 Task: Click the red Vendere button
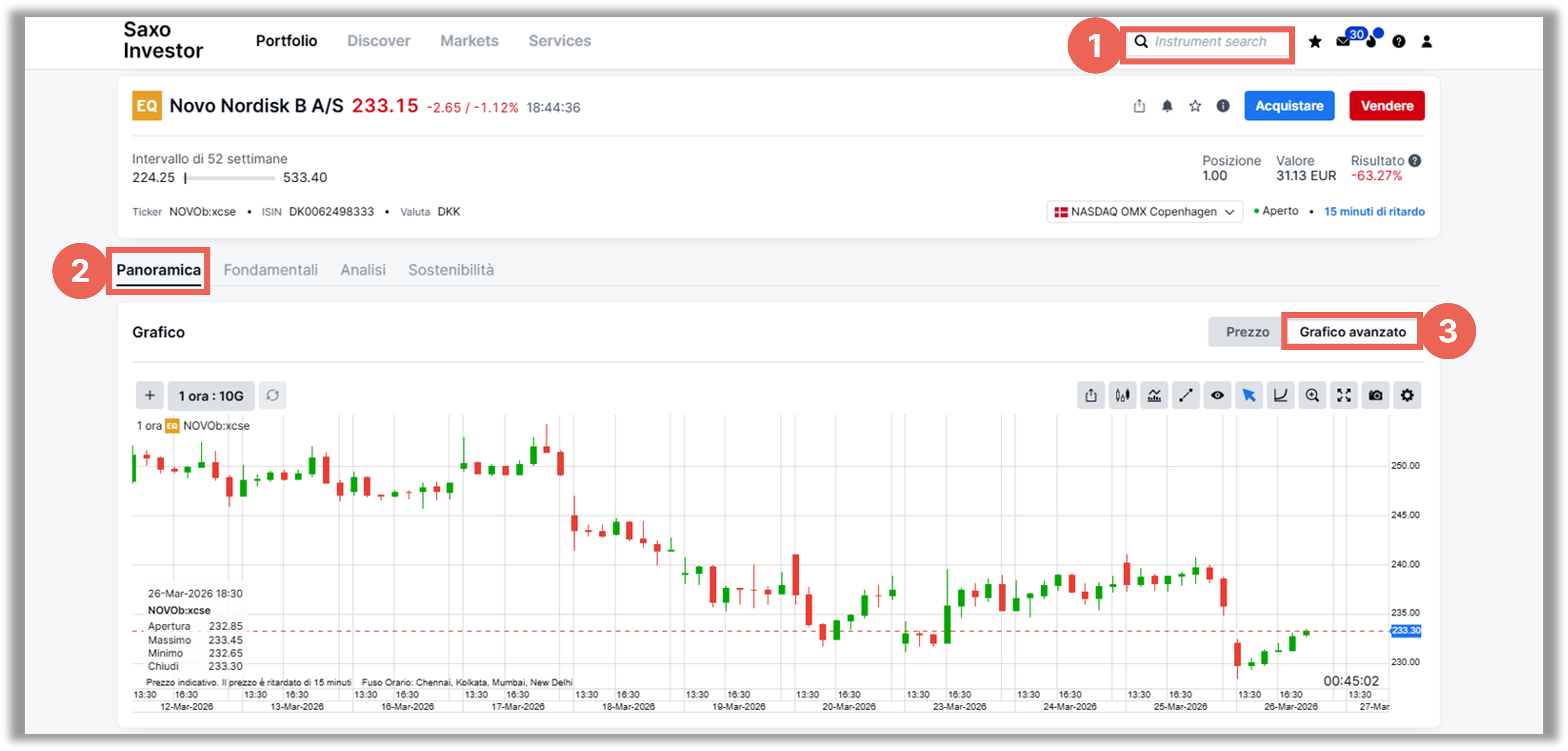tap(1387, 106)
